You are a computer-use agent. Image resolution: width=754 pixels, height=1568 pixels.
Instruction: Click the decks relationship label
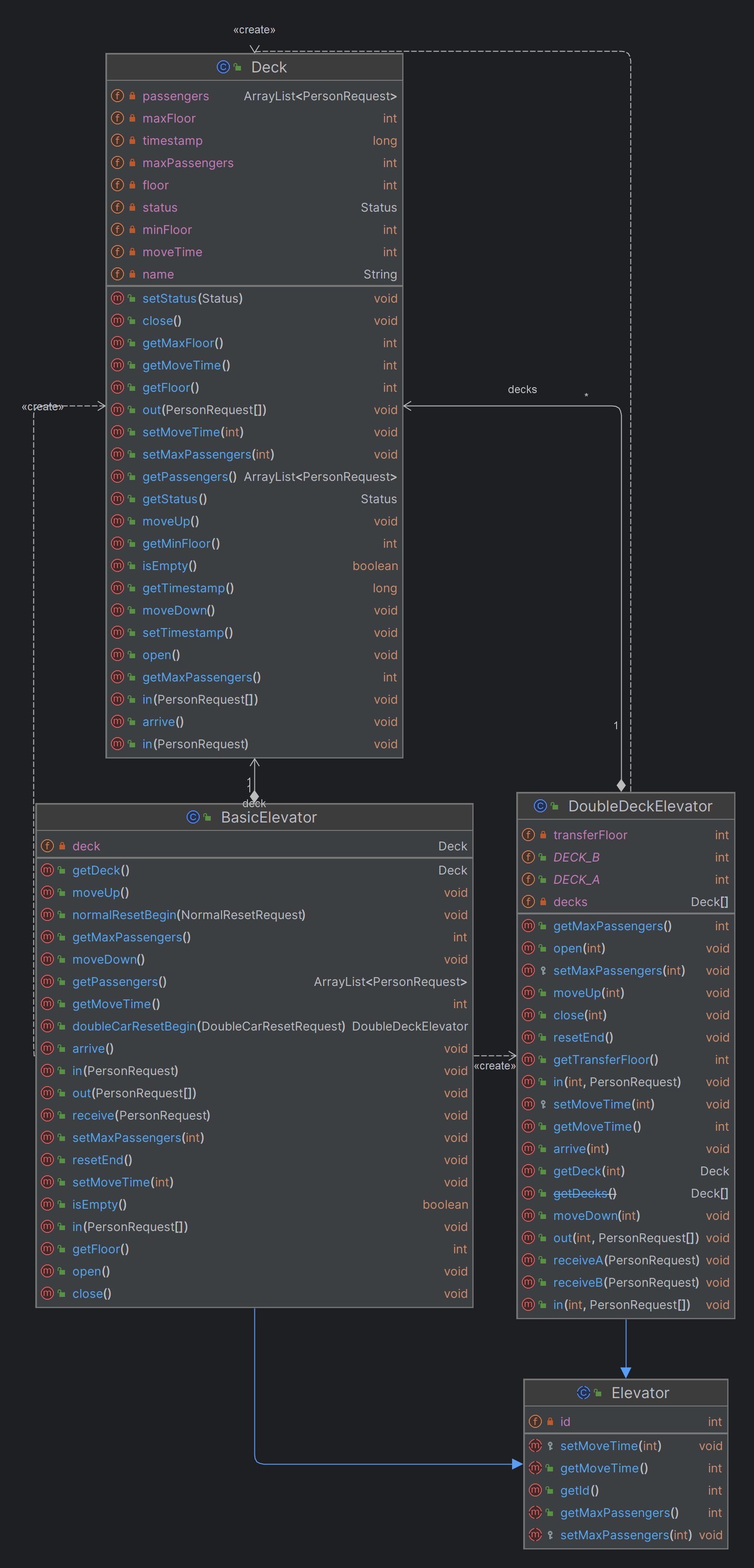pos(522,389)
